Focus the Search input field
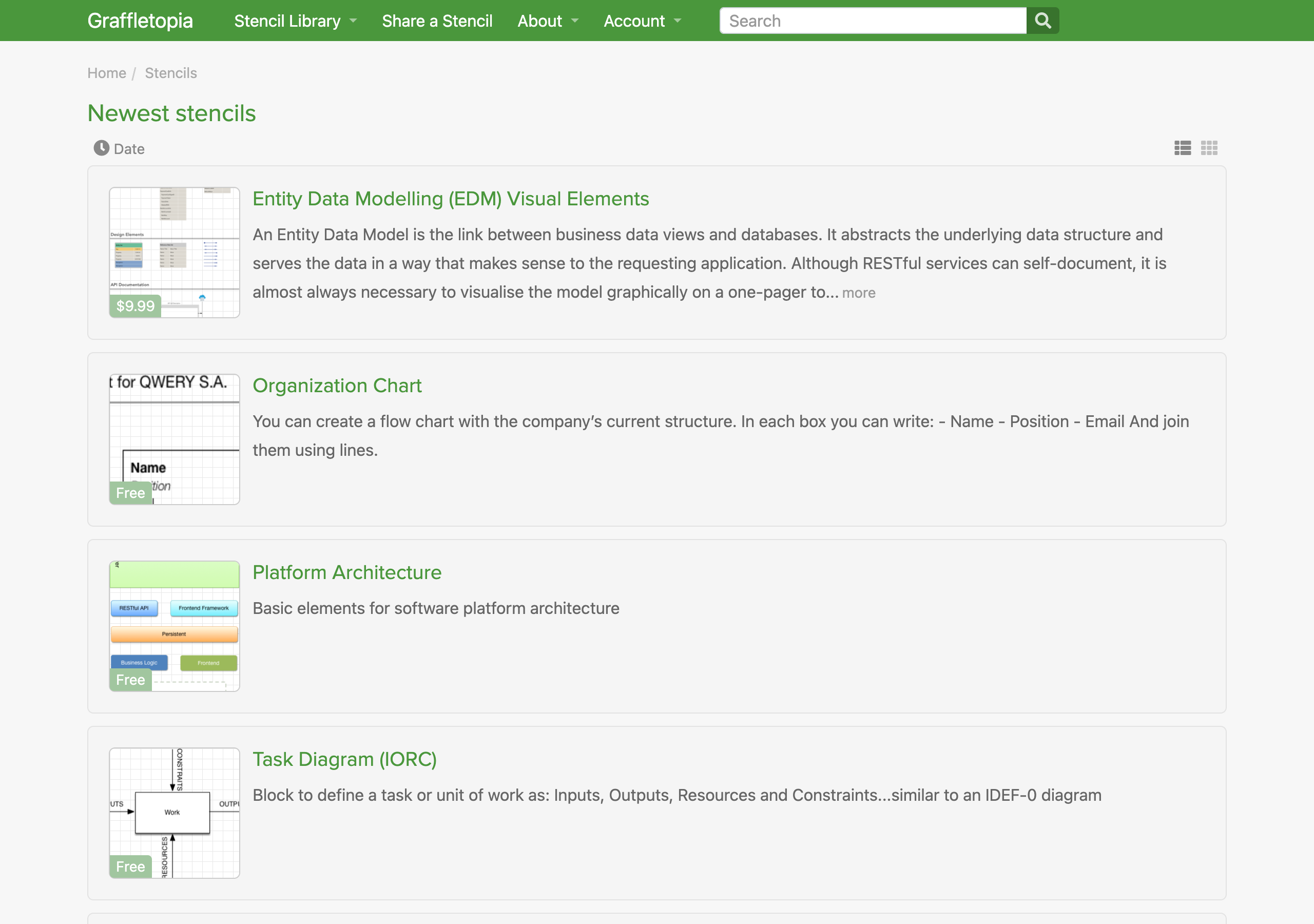The width and height of the screenshot is (1314, 924). [x=873, y=21]
